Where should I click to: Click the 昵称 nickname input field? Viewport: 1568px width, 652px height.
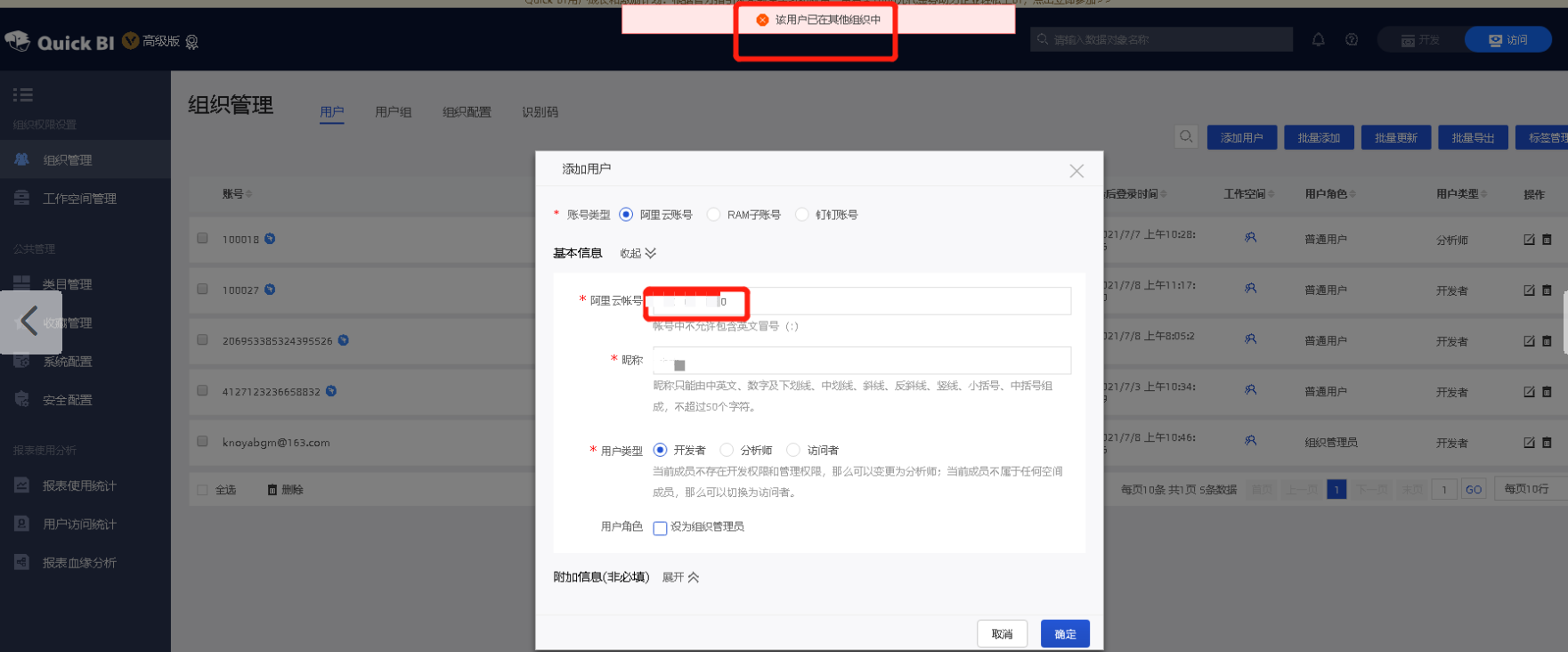[x=861, y=361]
